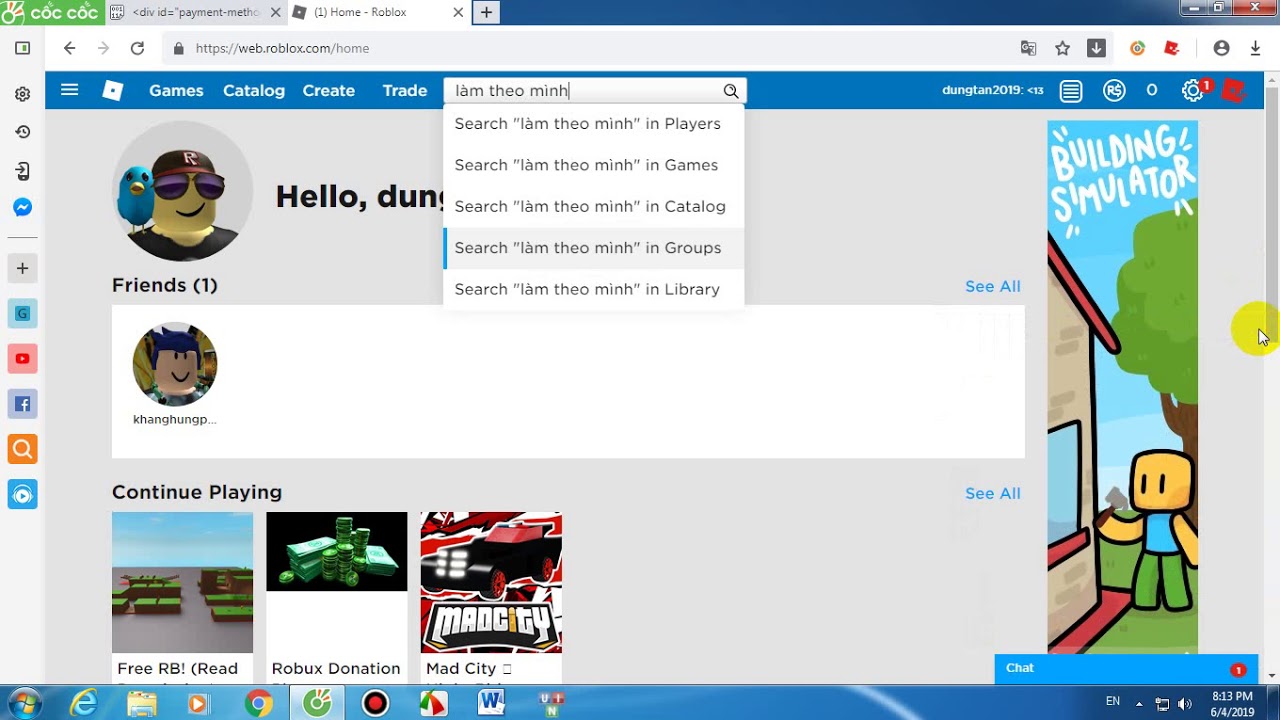Click the orange search sidebar icon
This screenshot has width=1280, height=720.
pyautogui.click(x=22, y=449)
